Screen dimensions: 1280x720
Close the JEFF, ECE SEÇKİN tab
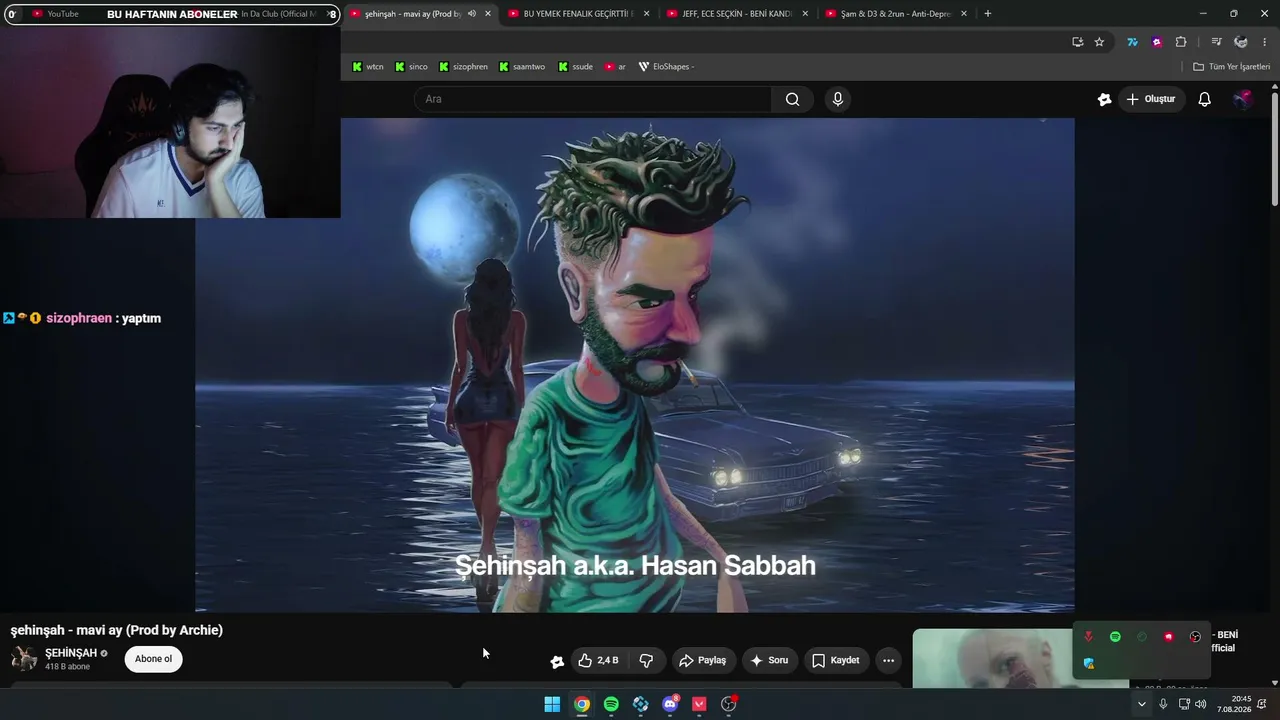(805, 14)
